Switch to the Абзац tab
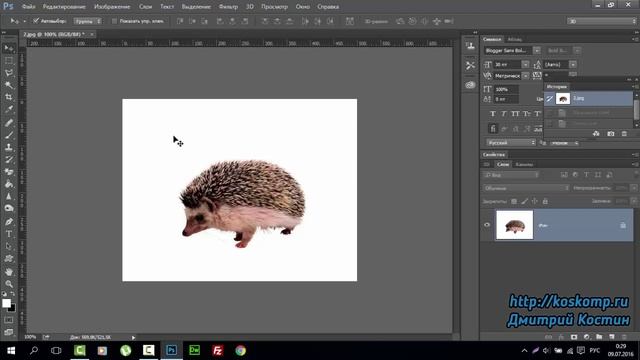The height and width of the screenshot is (360, 640). click(514, 40)
